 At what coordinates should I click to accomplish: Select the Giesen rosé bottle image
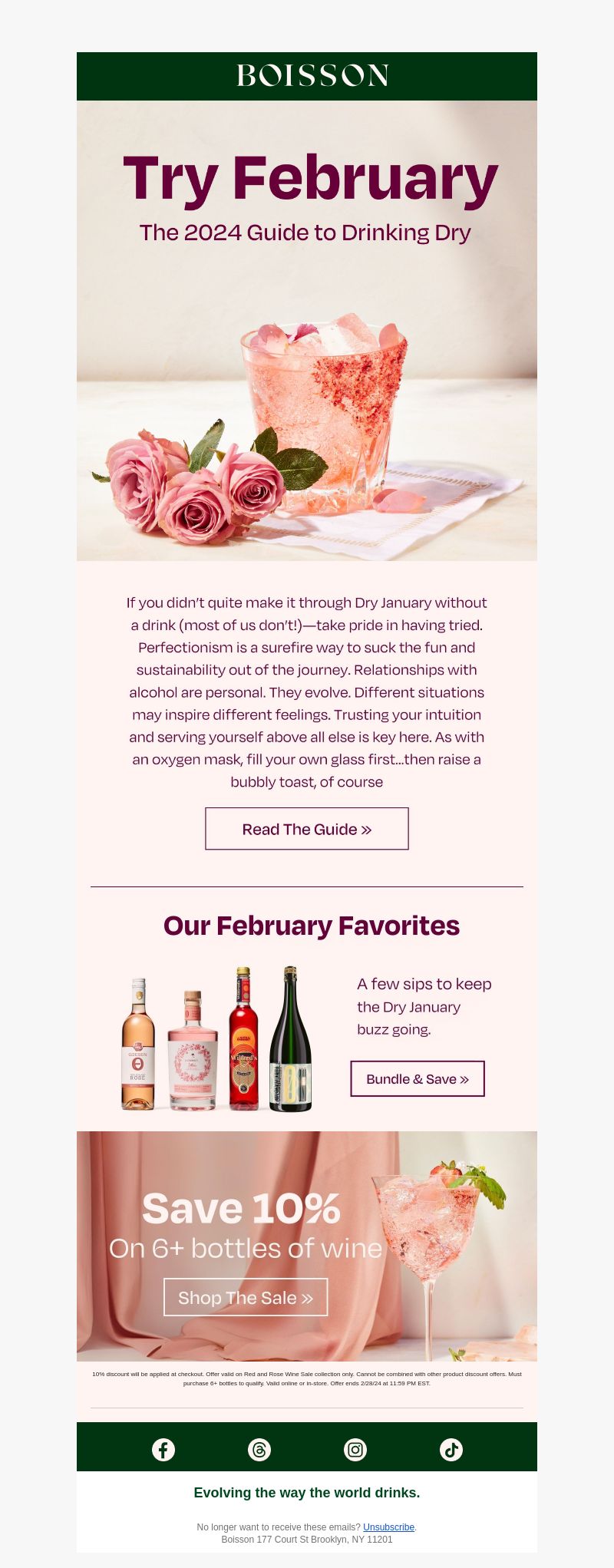(x=138, y=1044)
